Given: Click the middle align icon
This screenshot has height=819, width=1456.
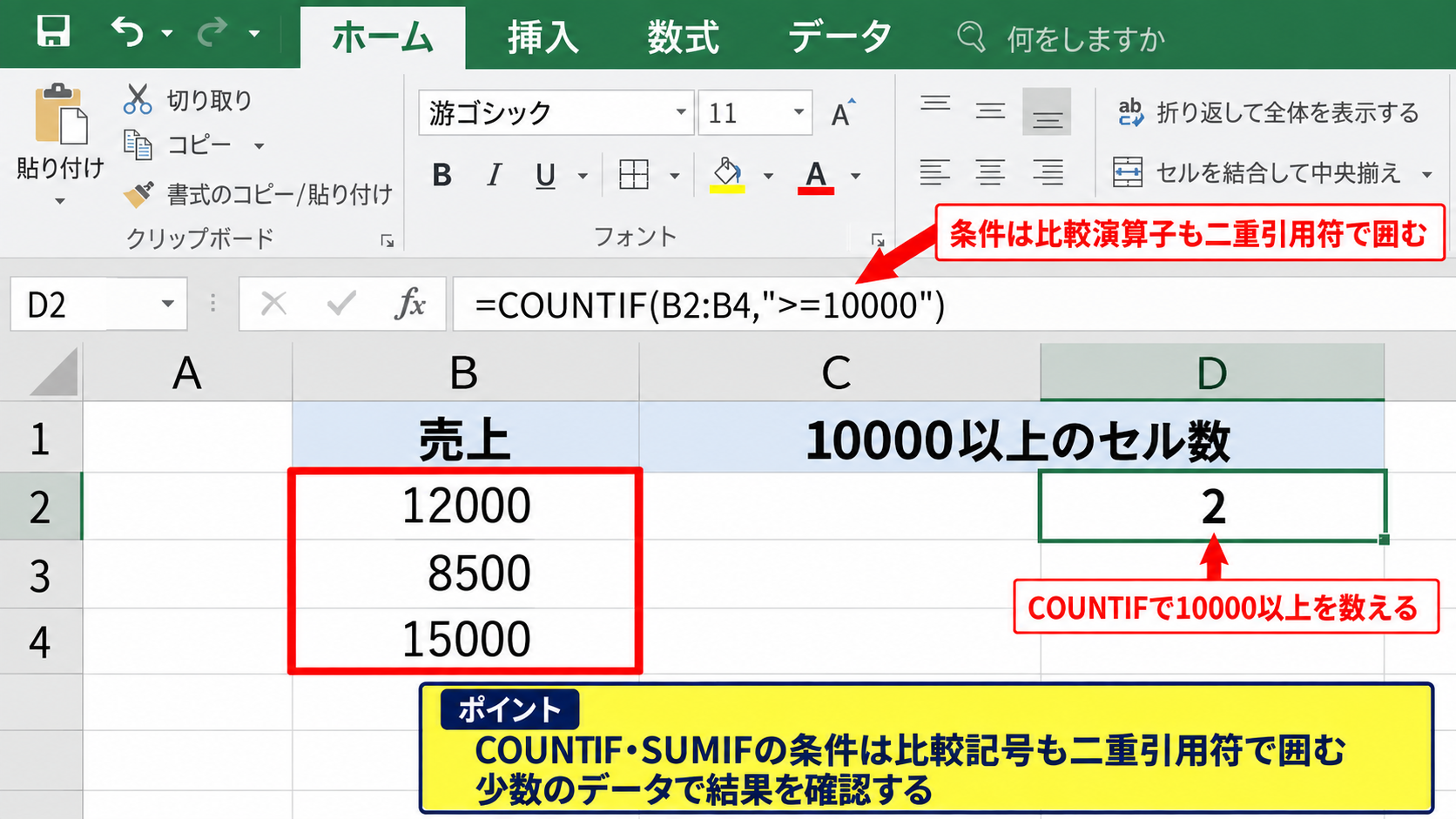Looking at the screenshot, I should pos(990,111).
